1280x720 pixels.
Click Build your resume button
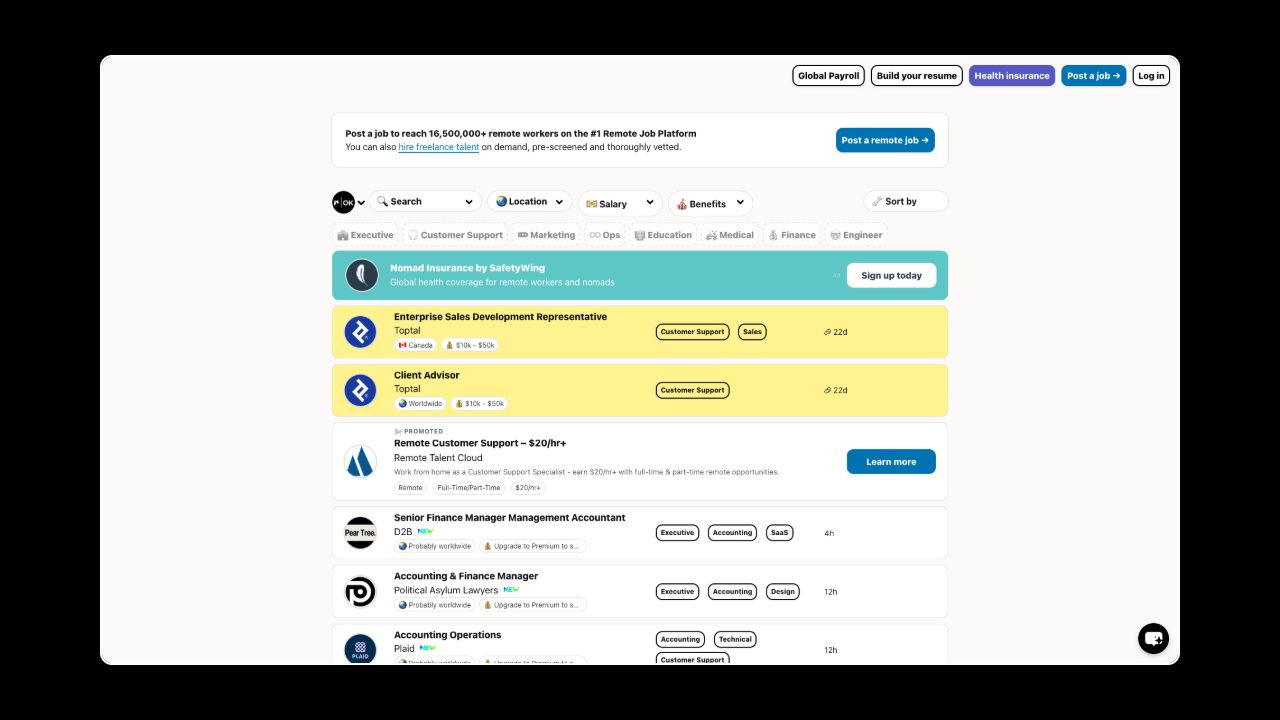917,76
